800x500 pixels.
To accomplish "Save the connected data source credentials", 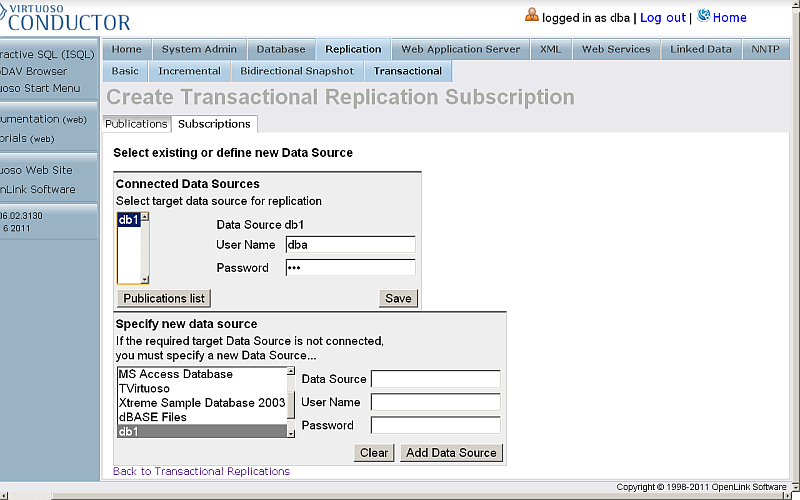I will 397,298.
